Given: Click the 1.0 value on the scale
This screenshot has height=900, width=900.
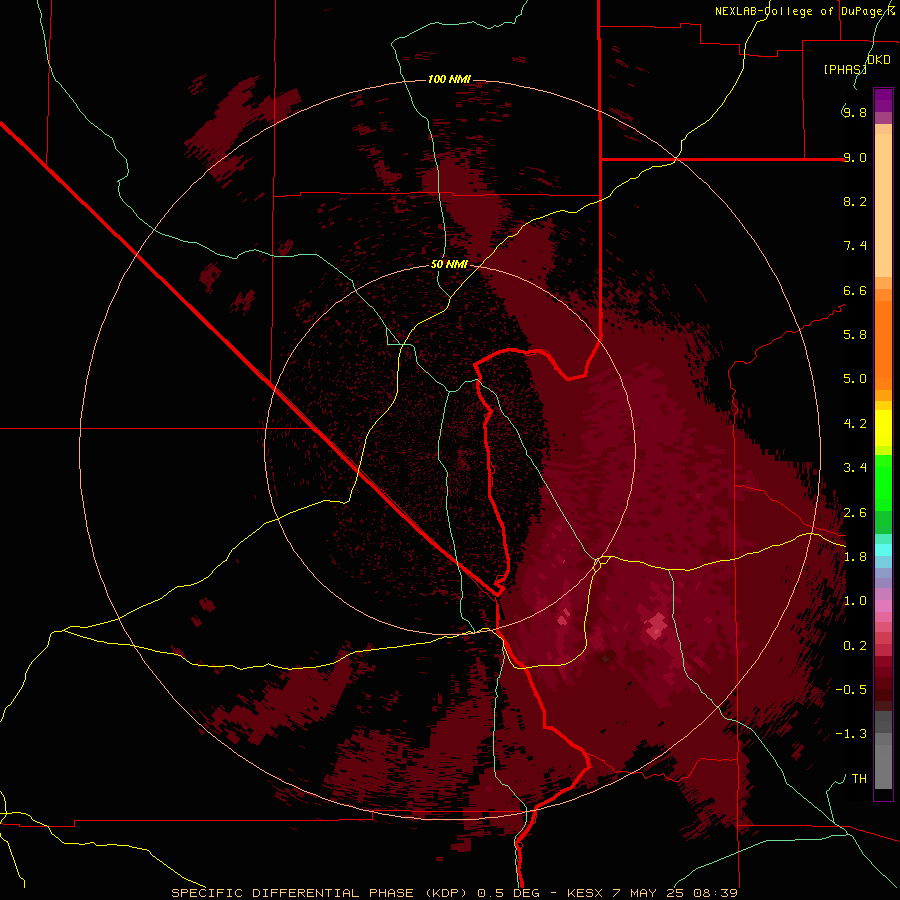Looking at the screenshot, I should coord(855,601).
